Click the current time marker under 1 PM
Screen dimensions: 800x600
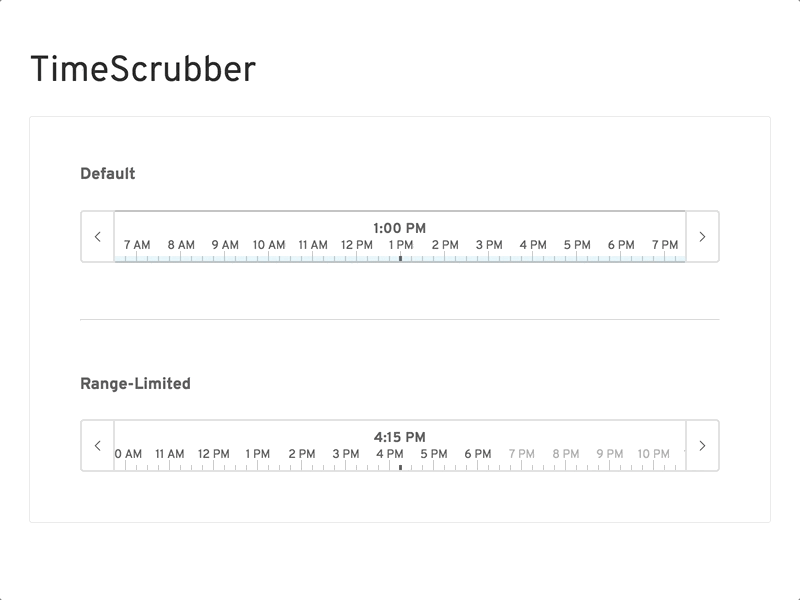[x=401, y=258]
